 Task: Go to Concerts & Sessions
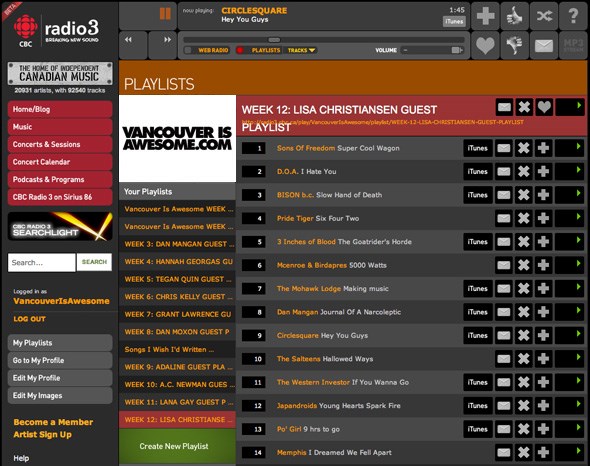tap(60, 144)
